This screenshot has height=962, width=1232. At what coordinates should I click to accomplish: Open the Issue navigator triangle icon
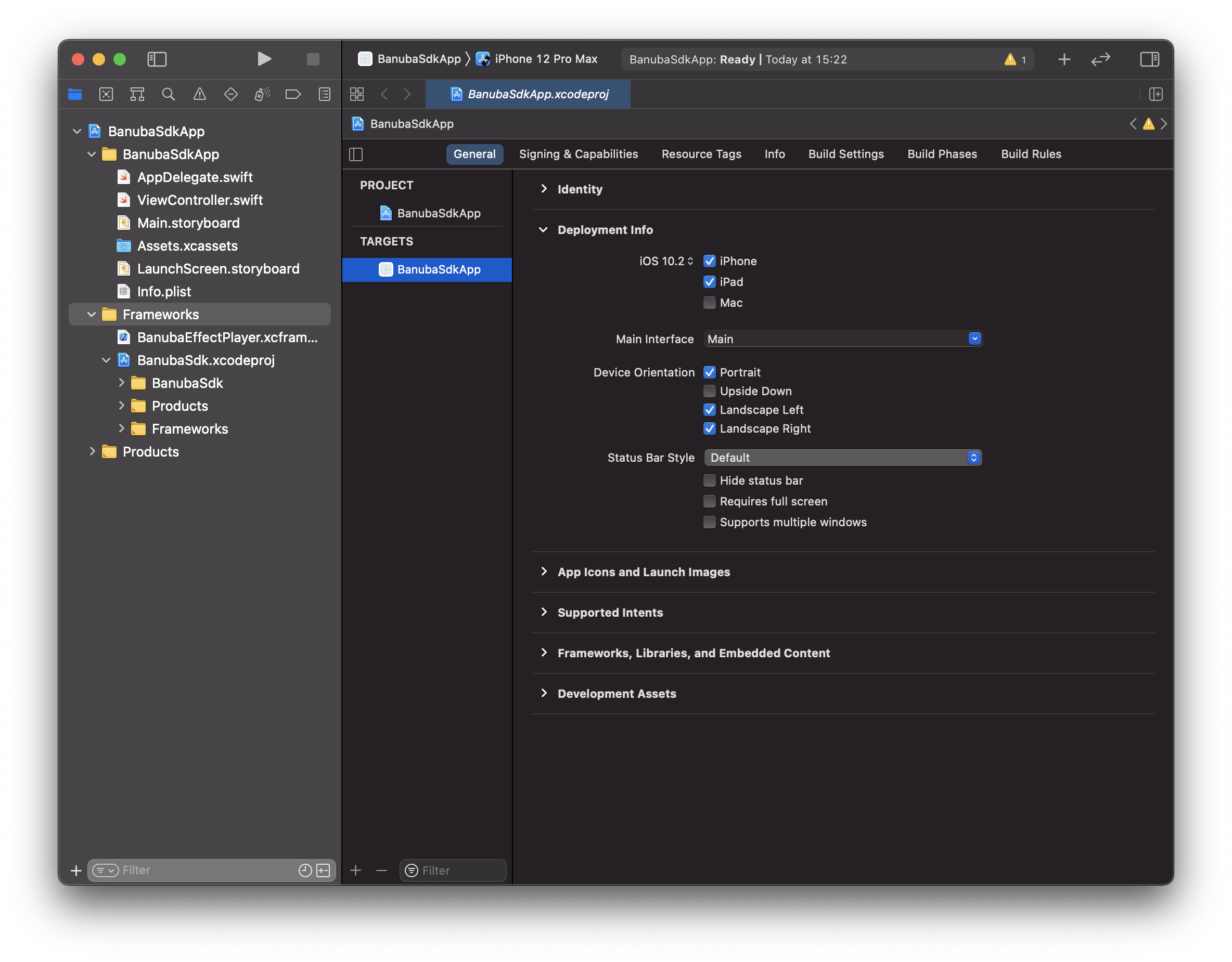click(200, 94)
